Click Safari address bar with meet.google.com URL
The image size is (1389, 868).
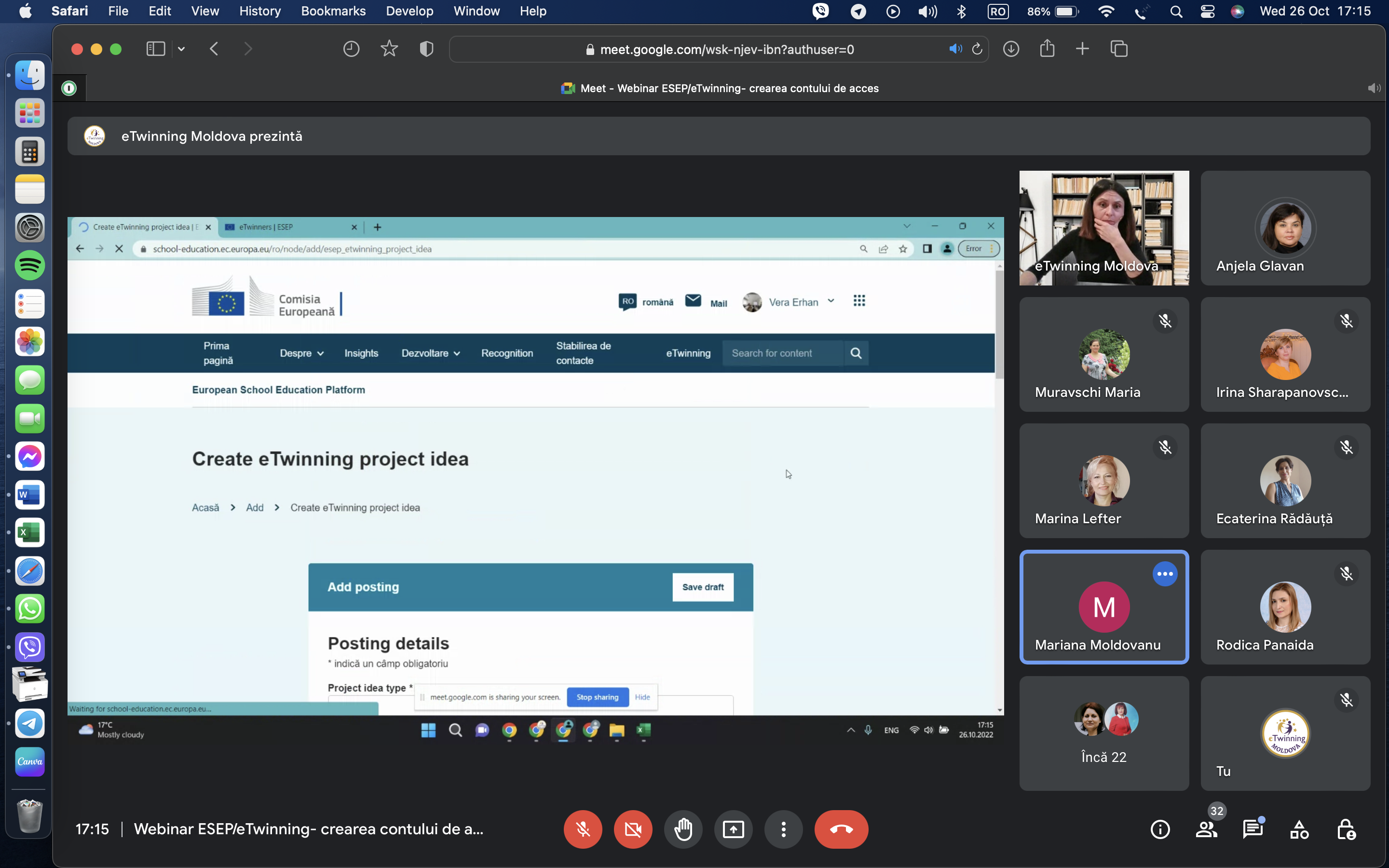719,49
